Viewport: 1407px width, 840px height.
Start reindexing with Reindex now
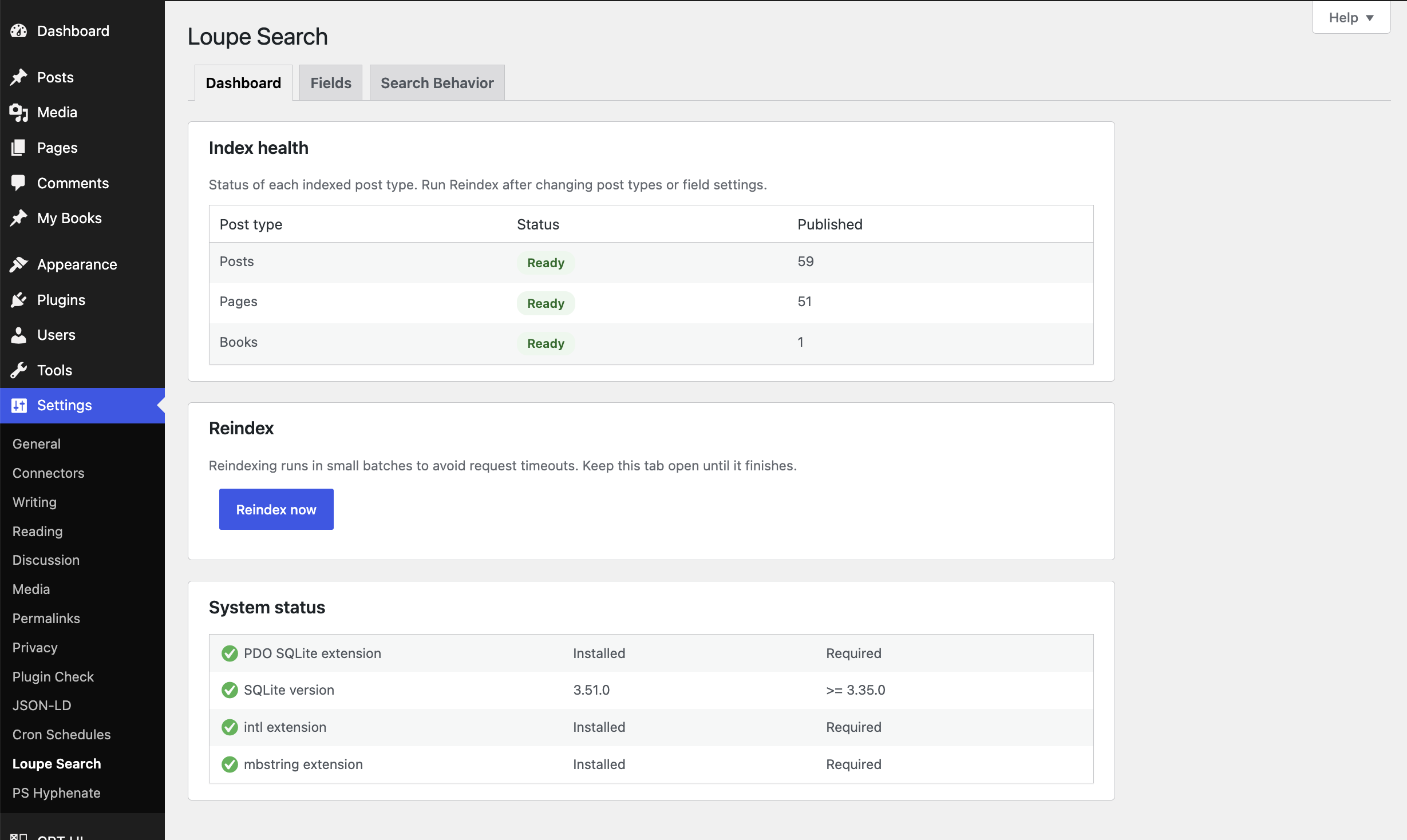pos(276,509)
